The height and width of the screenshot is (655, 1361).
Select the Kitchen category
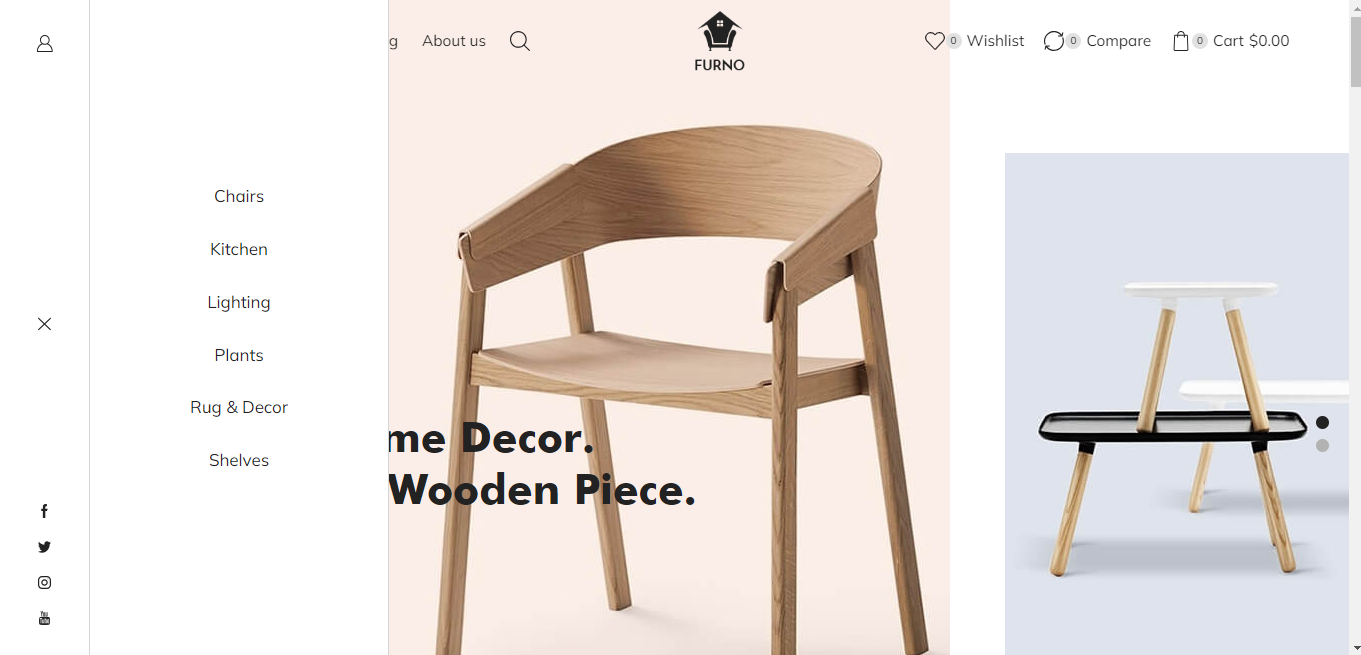[x=239, y=249]
